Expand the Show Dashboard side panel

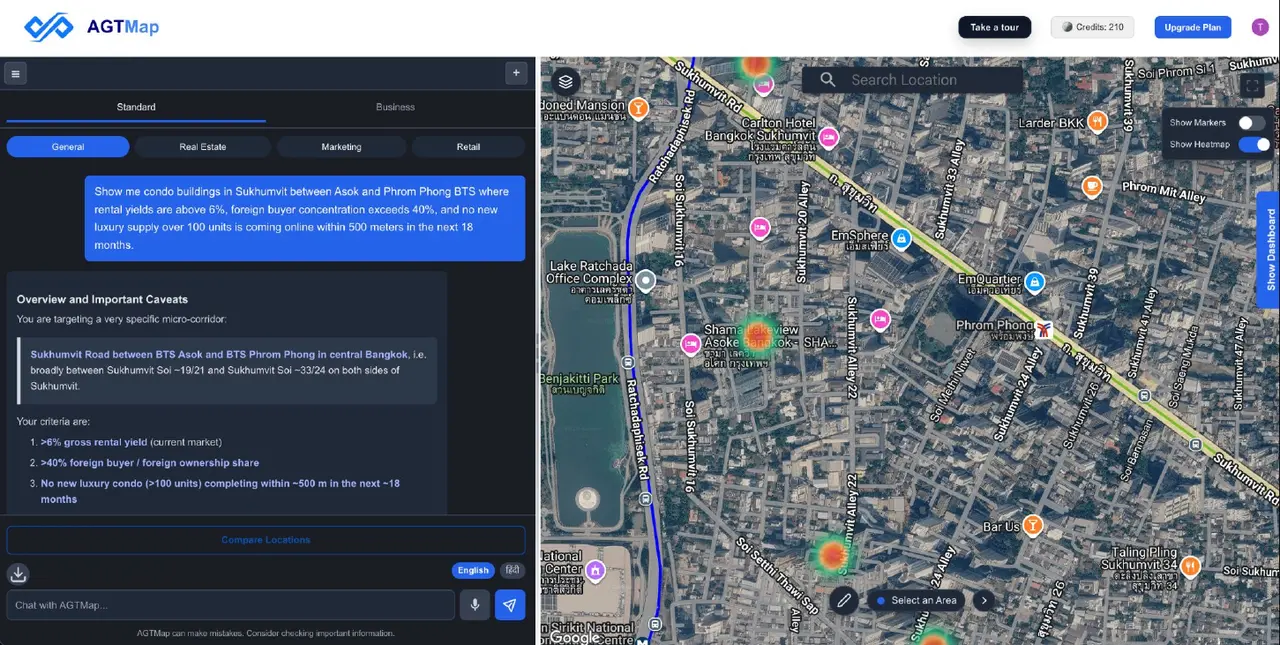point(1269,249)
